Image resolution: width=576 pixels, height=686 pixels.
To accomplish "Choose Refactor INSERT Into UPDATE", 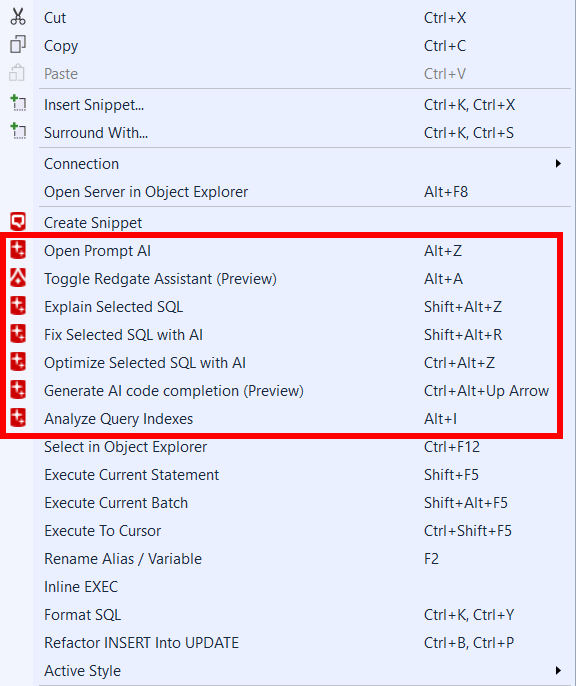I will point(288,643).
